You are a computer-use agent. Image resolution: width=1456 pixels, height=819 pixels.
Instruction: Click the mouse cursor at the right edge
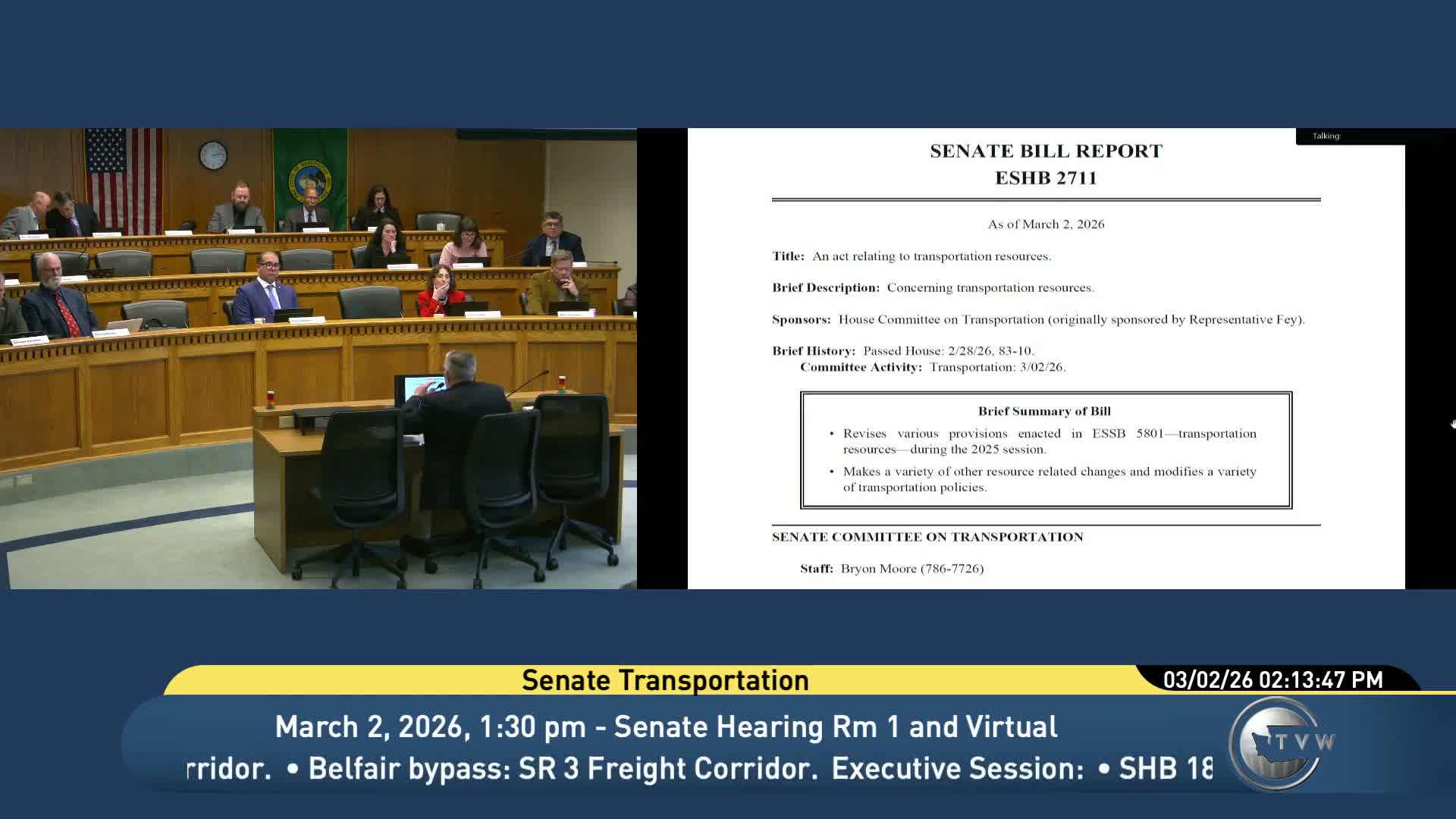[x=1453, y=424]
